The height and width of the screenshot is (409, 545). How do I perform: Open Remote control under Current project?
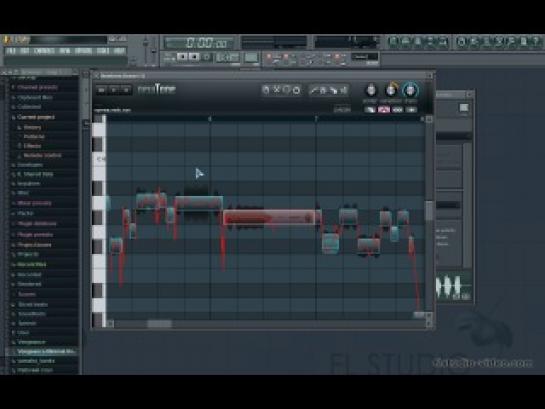click(x=42, y=155)
